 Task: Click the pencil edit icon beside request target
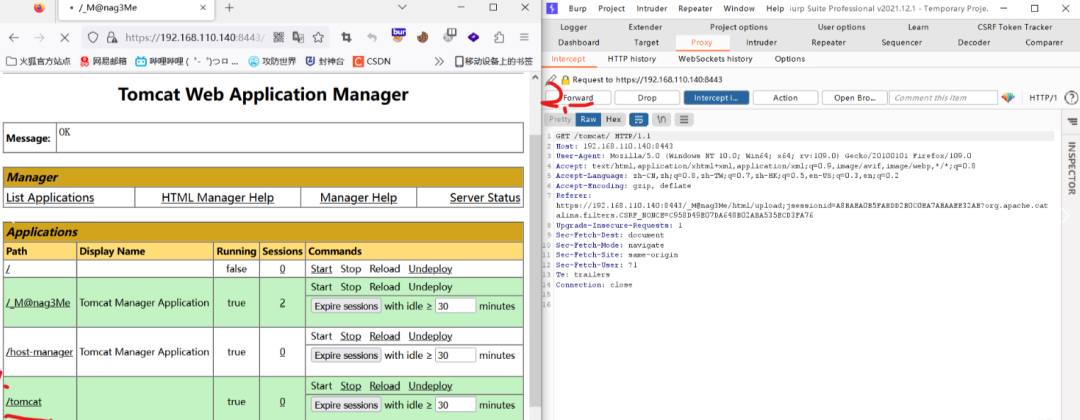coord(552,80)
